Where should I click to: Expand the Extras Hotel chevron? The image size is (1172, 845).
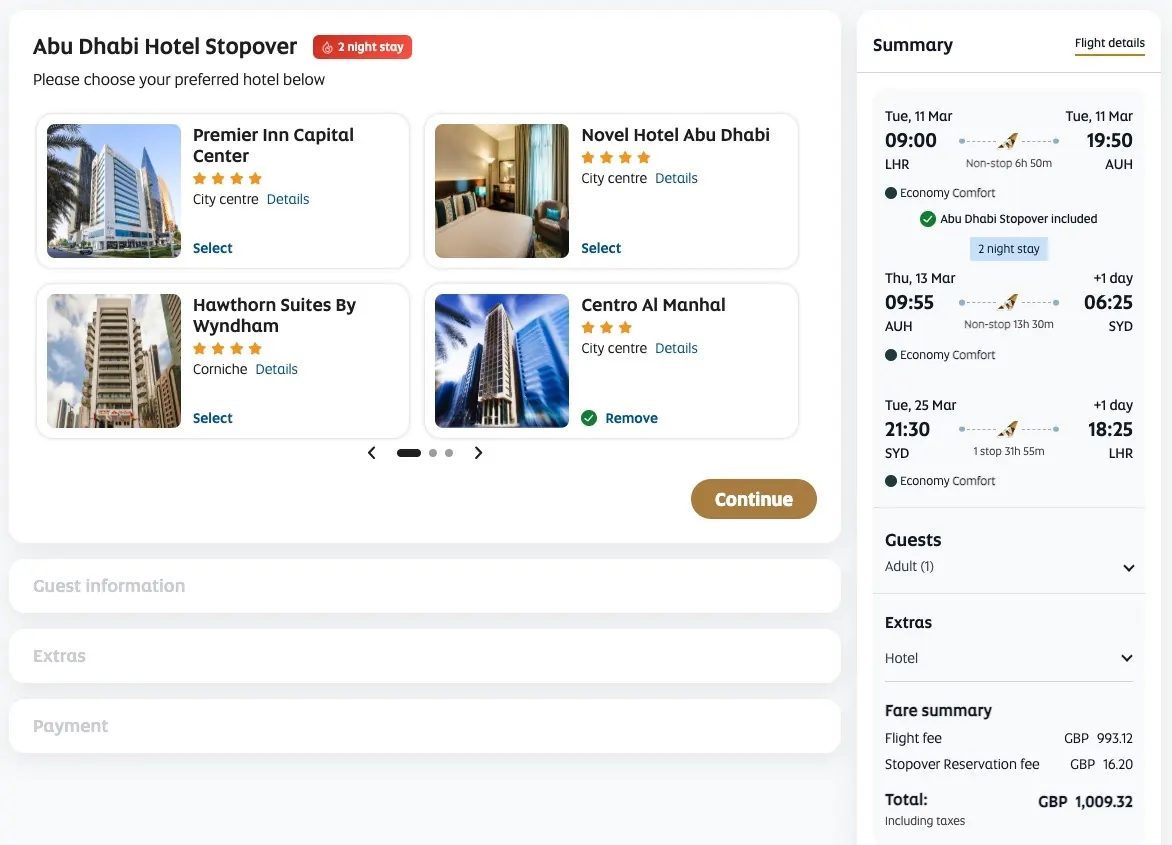[1126, 658]
